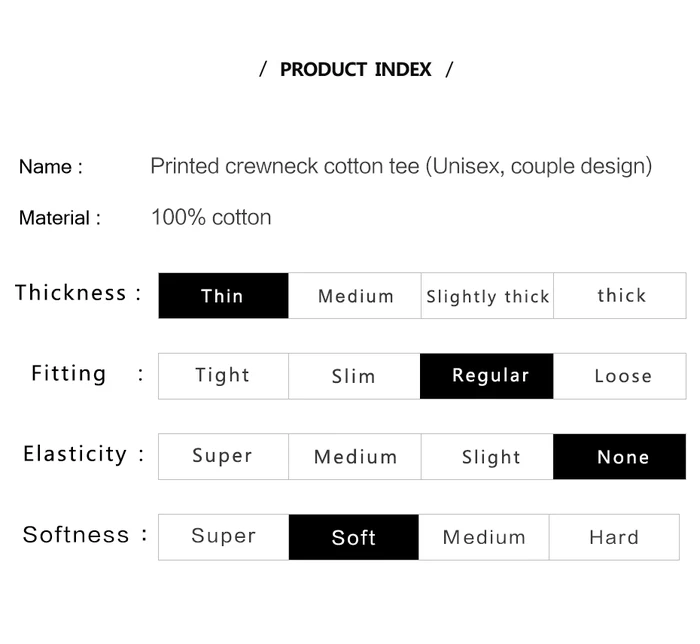Select Thin in the Thickness row
The image size is (700, 644).
[223, 295]
